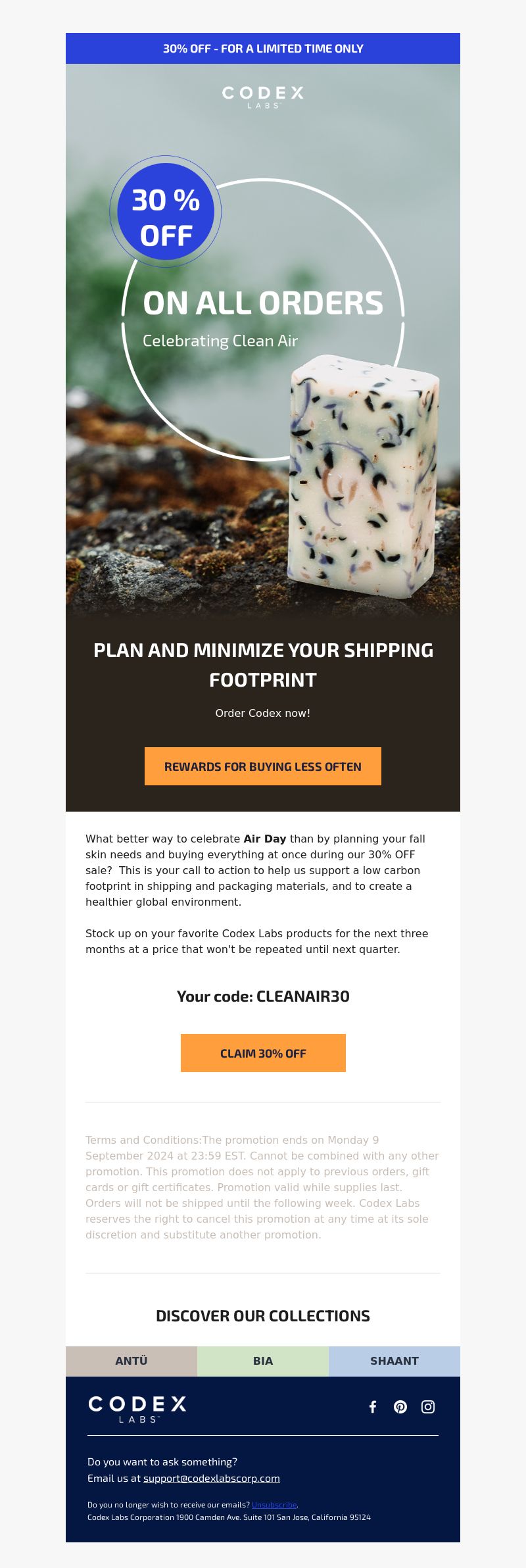
Task: Click the ON ALL ORDERS headline
Action: [x=263, y=303]
